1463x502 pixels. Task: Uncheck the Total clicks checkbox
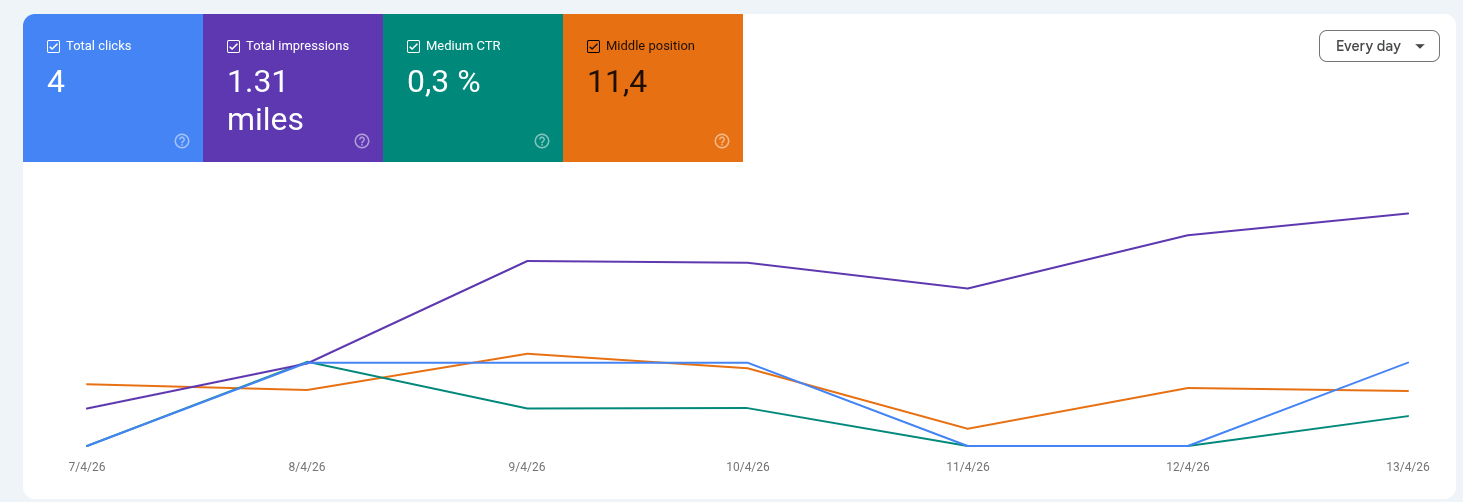coord(53,46)
